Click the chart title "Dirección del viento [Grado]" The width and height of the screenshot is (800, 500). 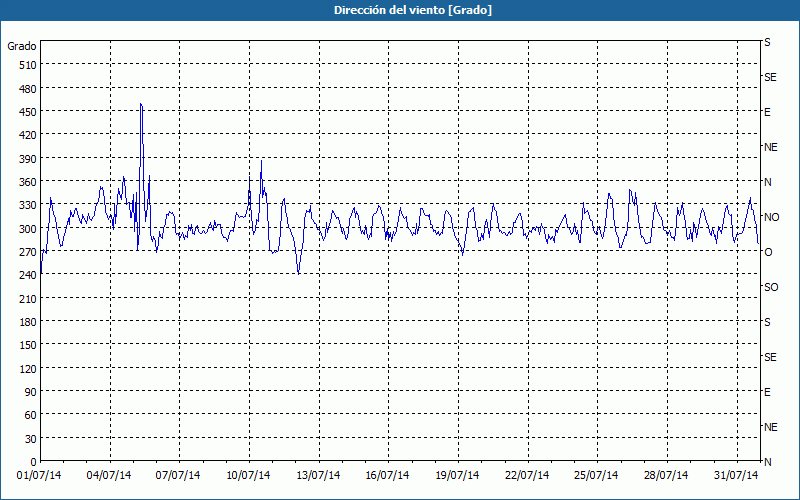(400, 10)
